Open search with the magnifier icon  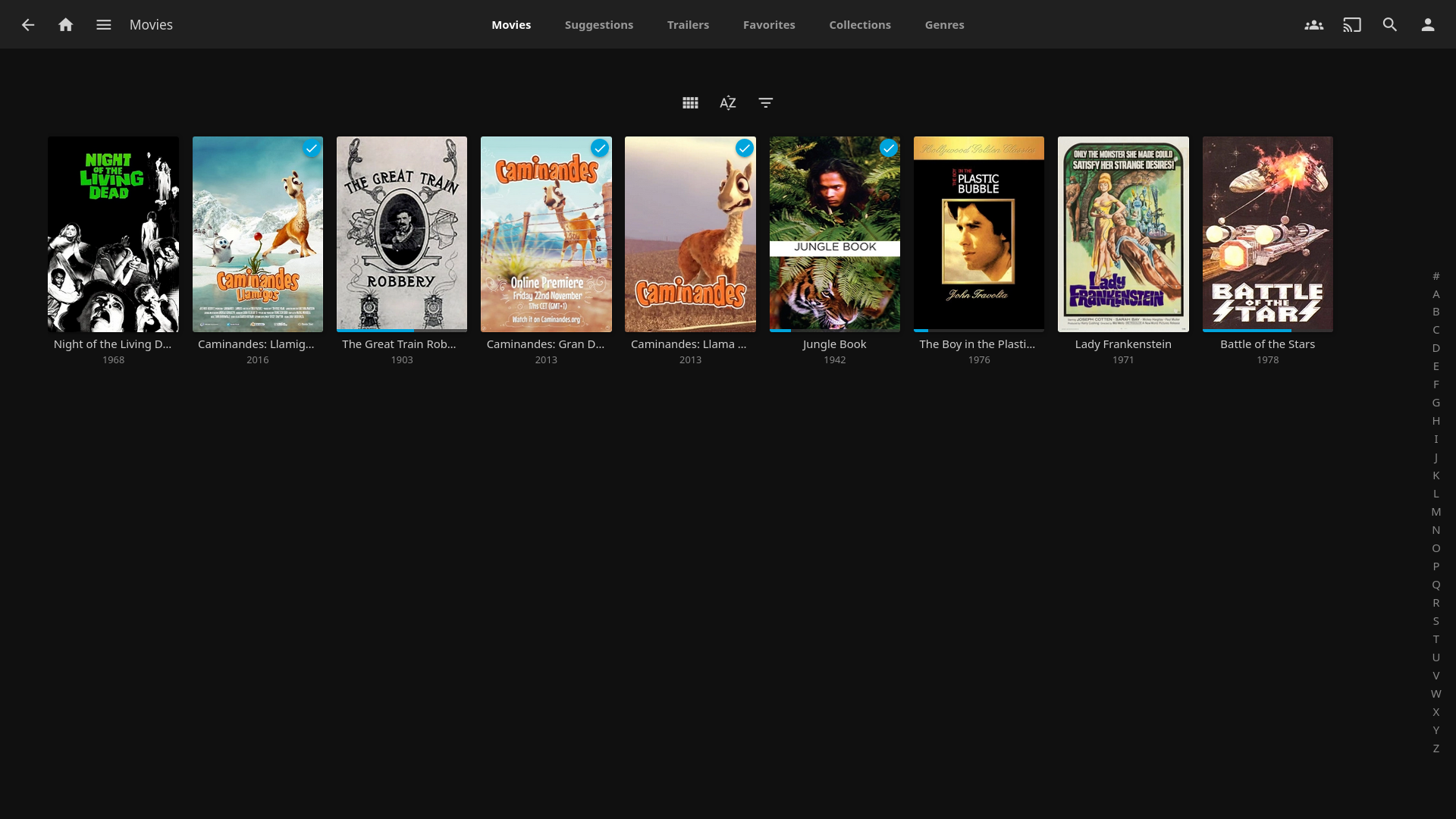[x=1390, y=24]
